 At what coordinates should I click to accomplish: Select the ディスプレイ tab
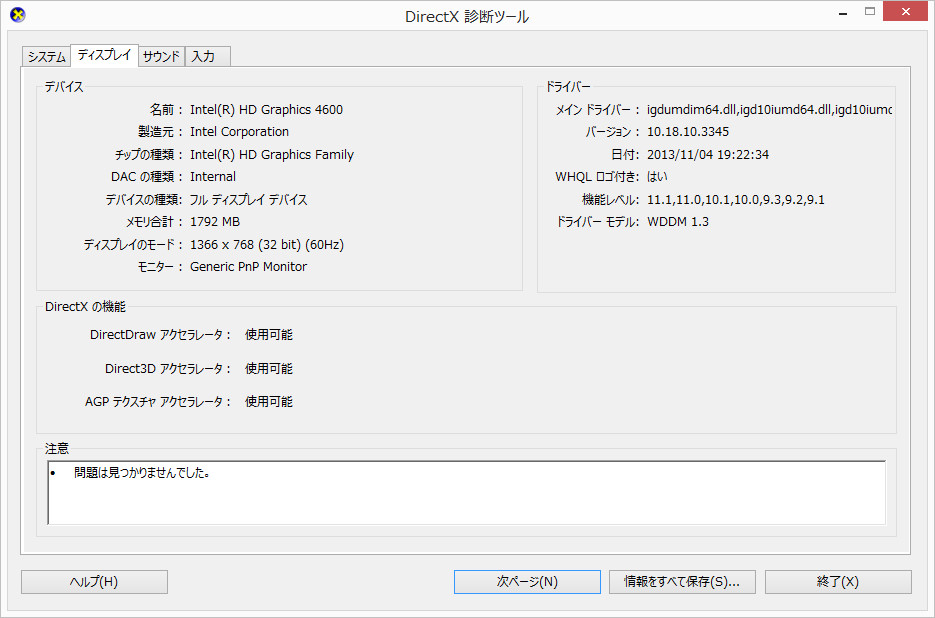click(104, 55)
